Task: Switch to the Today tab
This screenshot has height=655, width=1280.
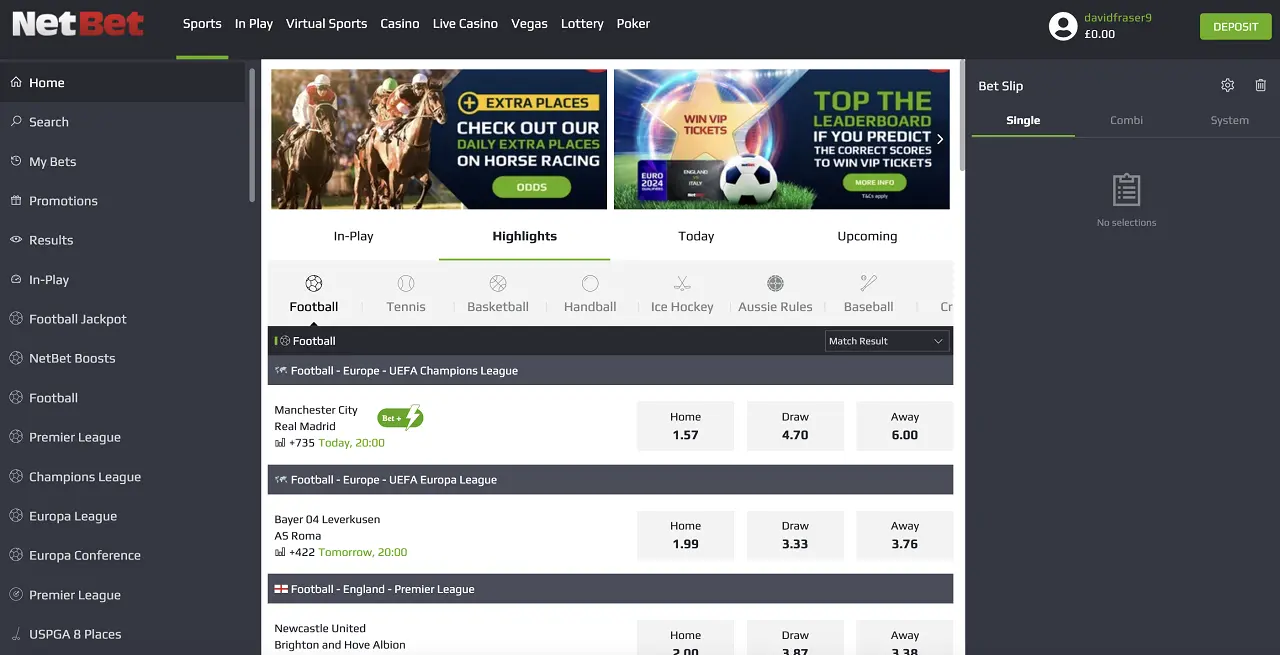Action: click(696, 237)
